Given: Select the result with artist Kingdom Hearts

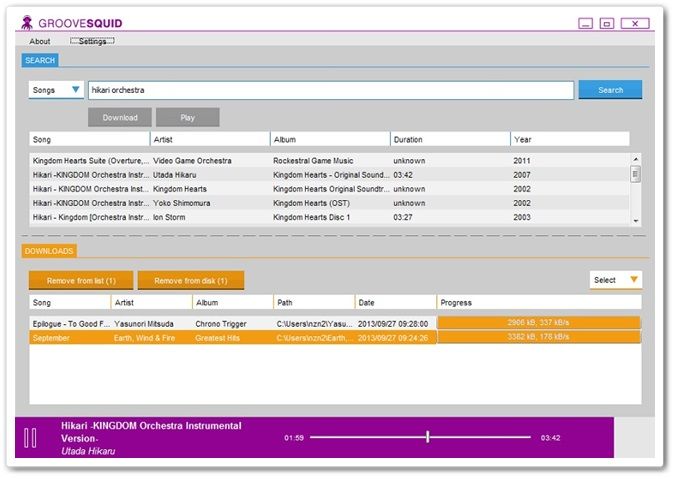Looking at the screenshot, I should coord(329,189).
